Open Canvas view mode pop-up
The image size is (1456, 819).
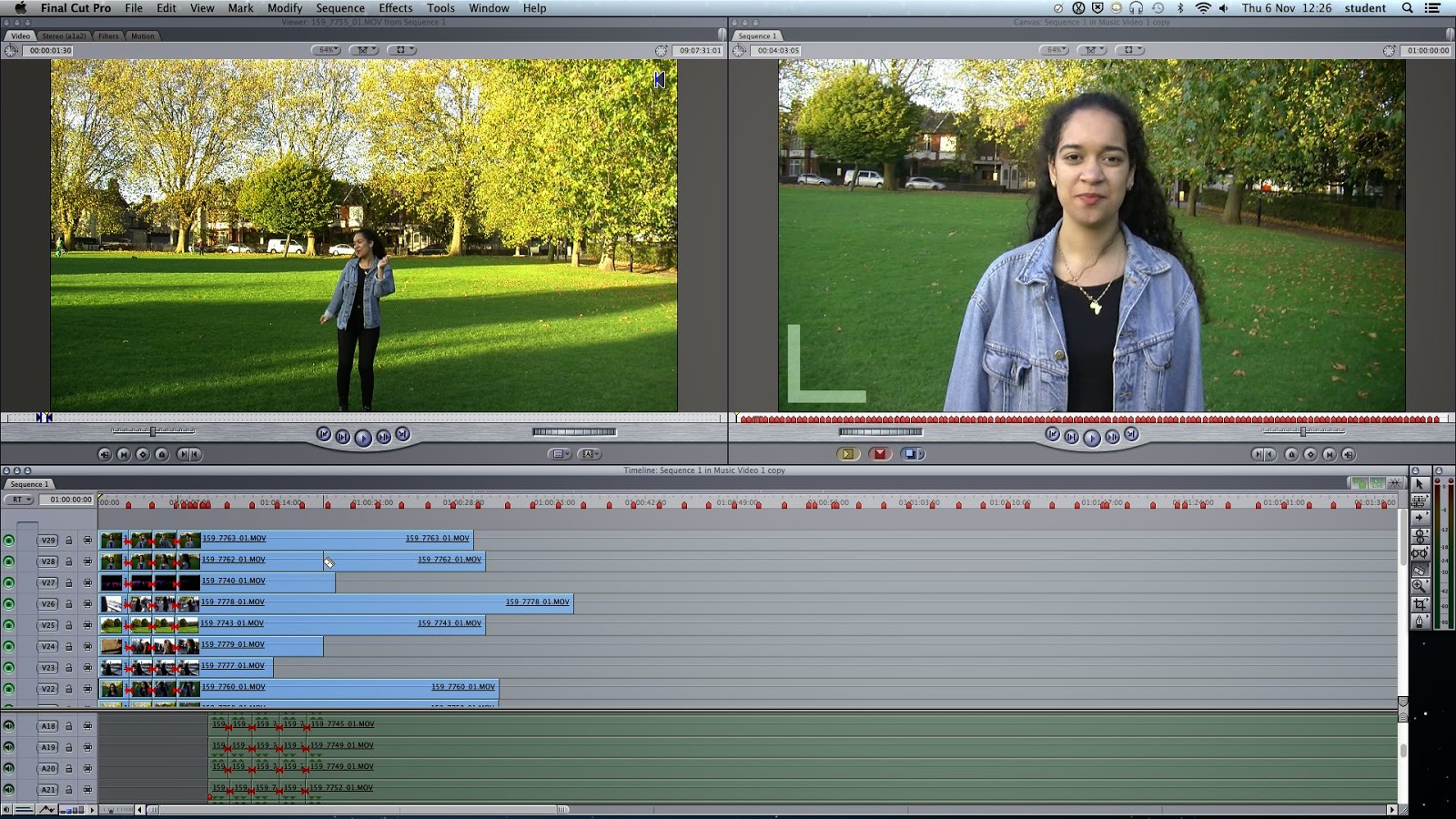(1129, 50)
